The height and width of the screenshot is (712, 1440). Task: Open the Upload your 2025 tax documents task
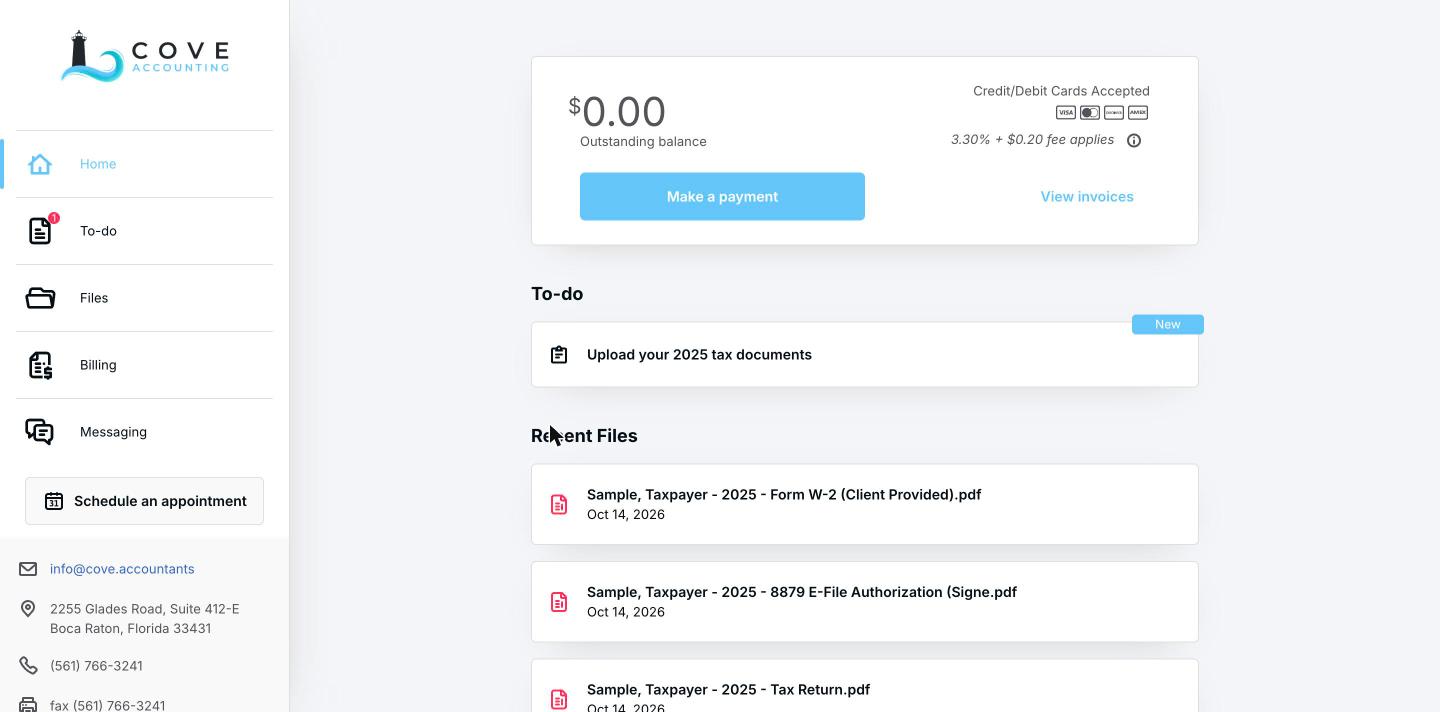[x=865, y=355]
